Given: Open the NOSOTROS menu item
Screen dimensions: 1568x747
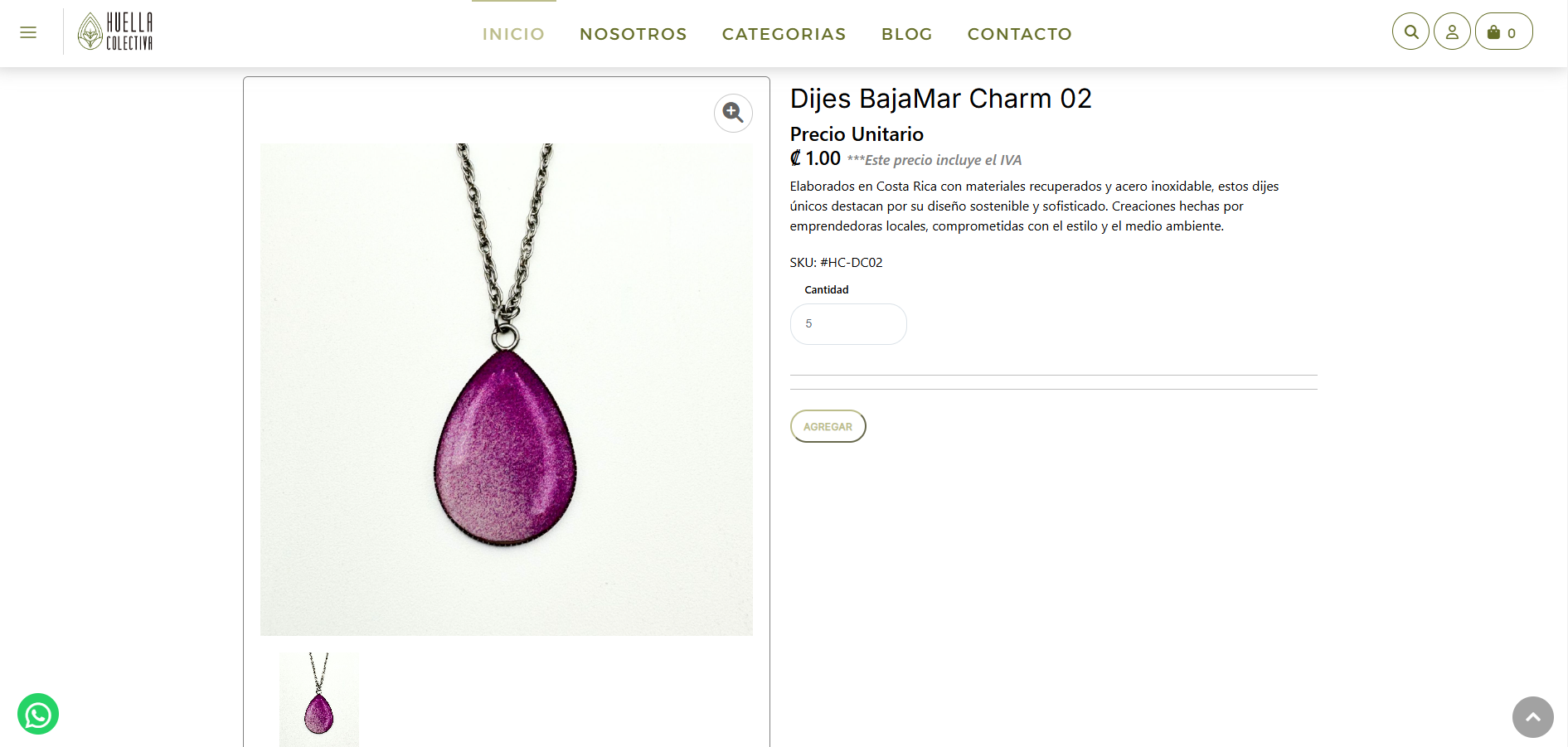Looking at the screenshot, I should pos(634,34).
